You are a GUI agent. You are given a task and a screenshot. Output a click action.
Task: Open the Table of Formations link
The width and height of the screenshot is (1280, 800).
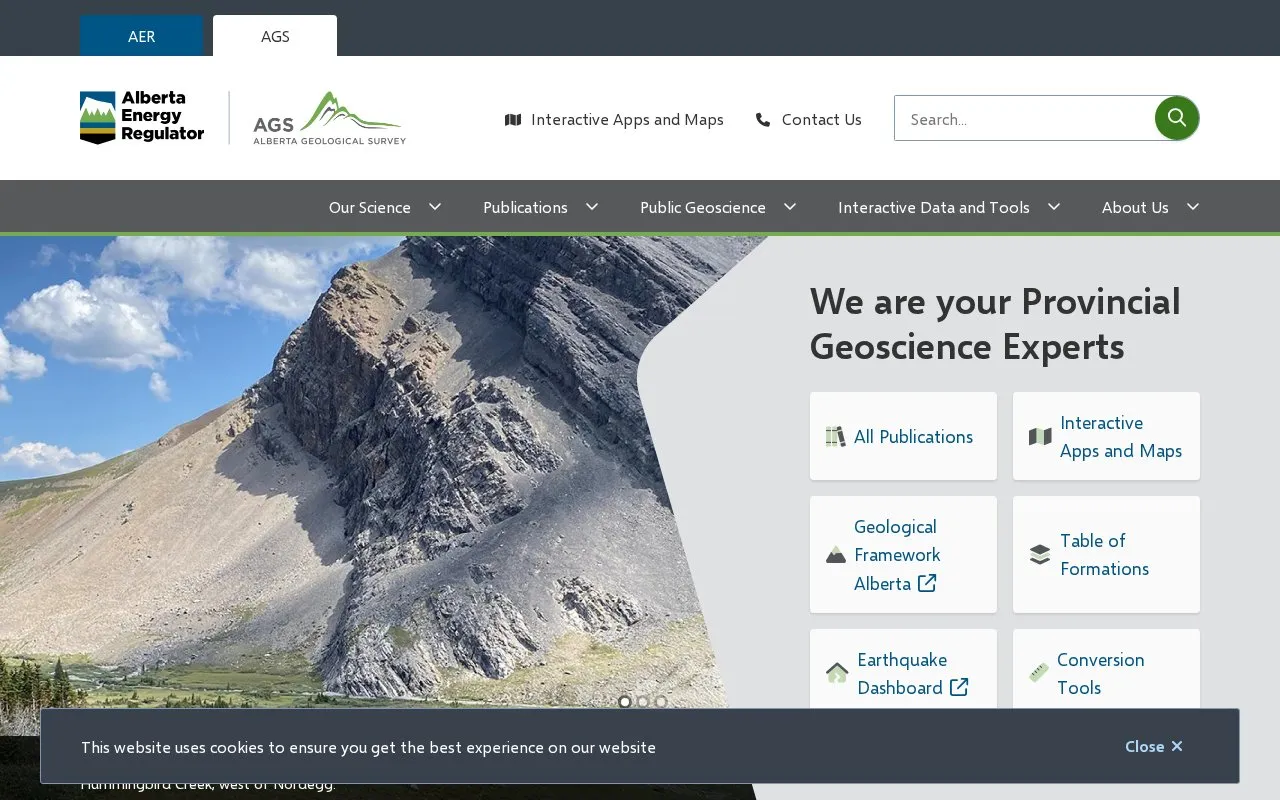1106,555
